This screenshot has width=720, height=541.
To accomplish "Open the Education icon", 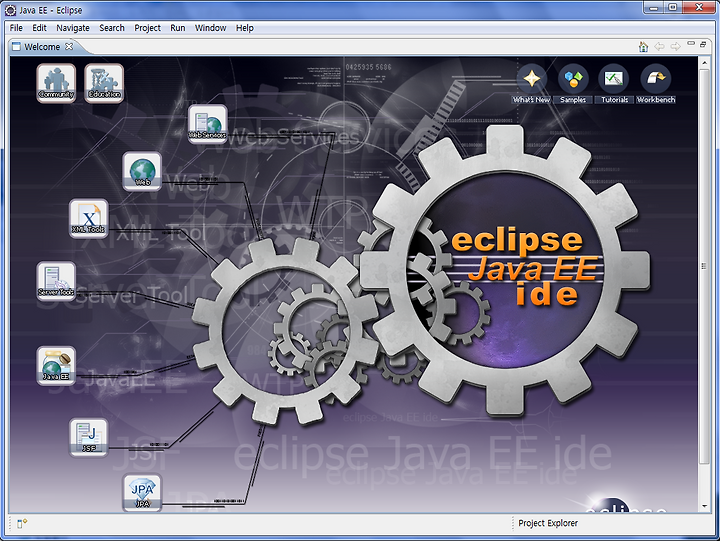I will [104, 83].
